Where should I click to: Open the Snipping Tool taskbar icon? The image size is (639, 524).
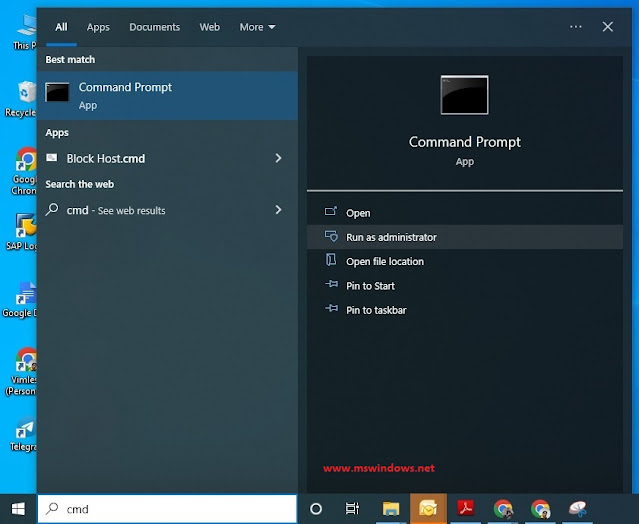[x=578, y=509]
